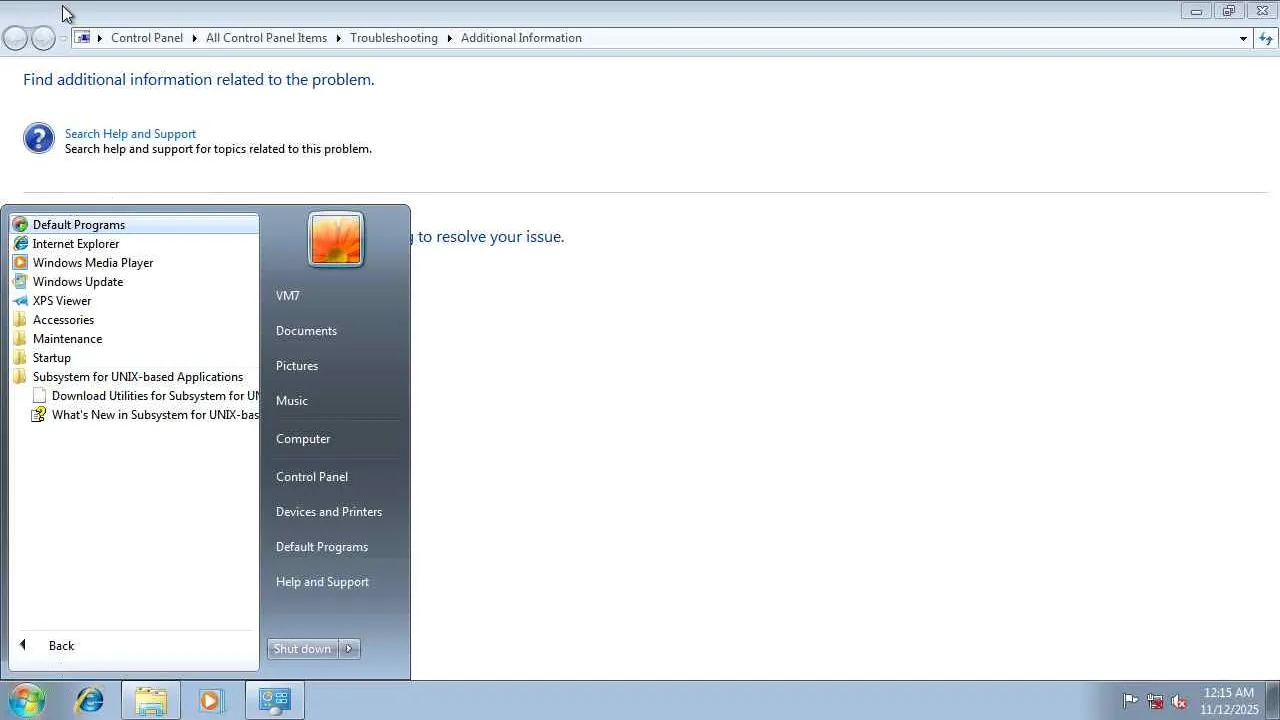Click the network status tray icon
This screenshot has width=1280, height=720.
[x=1155, y=701]
